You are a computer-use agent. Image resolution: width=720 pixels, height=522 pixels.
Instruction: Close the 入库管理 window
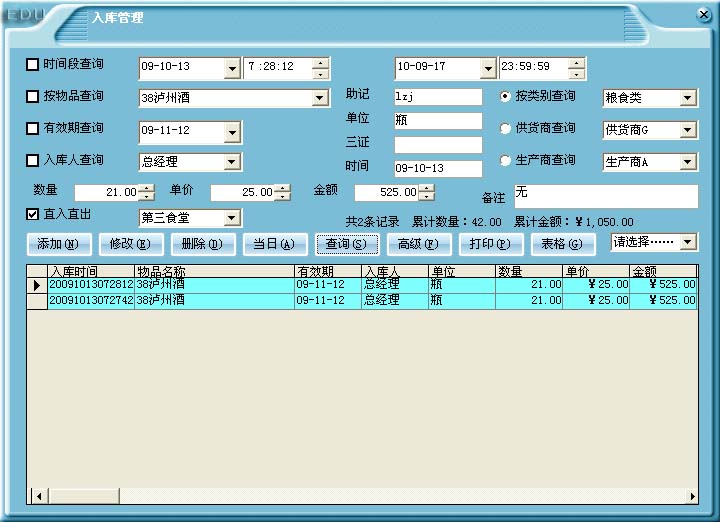[x=703, y=15]
